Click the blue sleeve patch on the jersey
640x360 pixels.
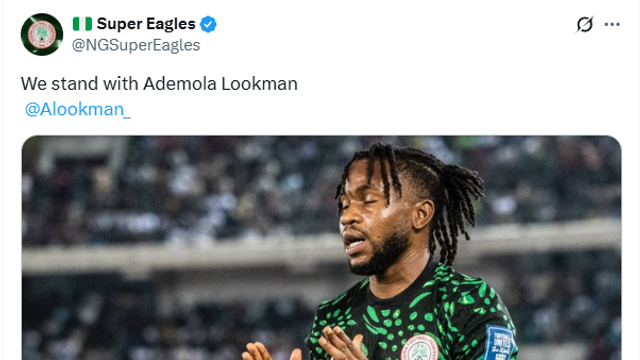(x=499, y=343)
